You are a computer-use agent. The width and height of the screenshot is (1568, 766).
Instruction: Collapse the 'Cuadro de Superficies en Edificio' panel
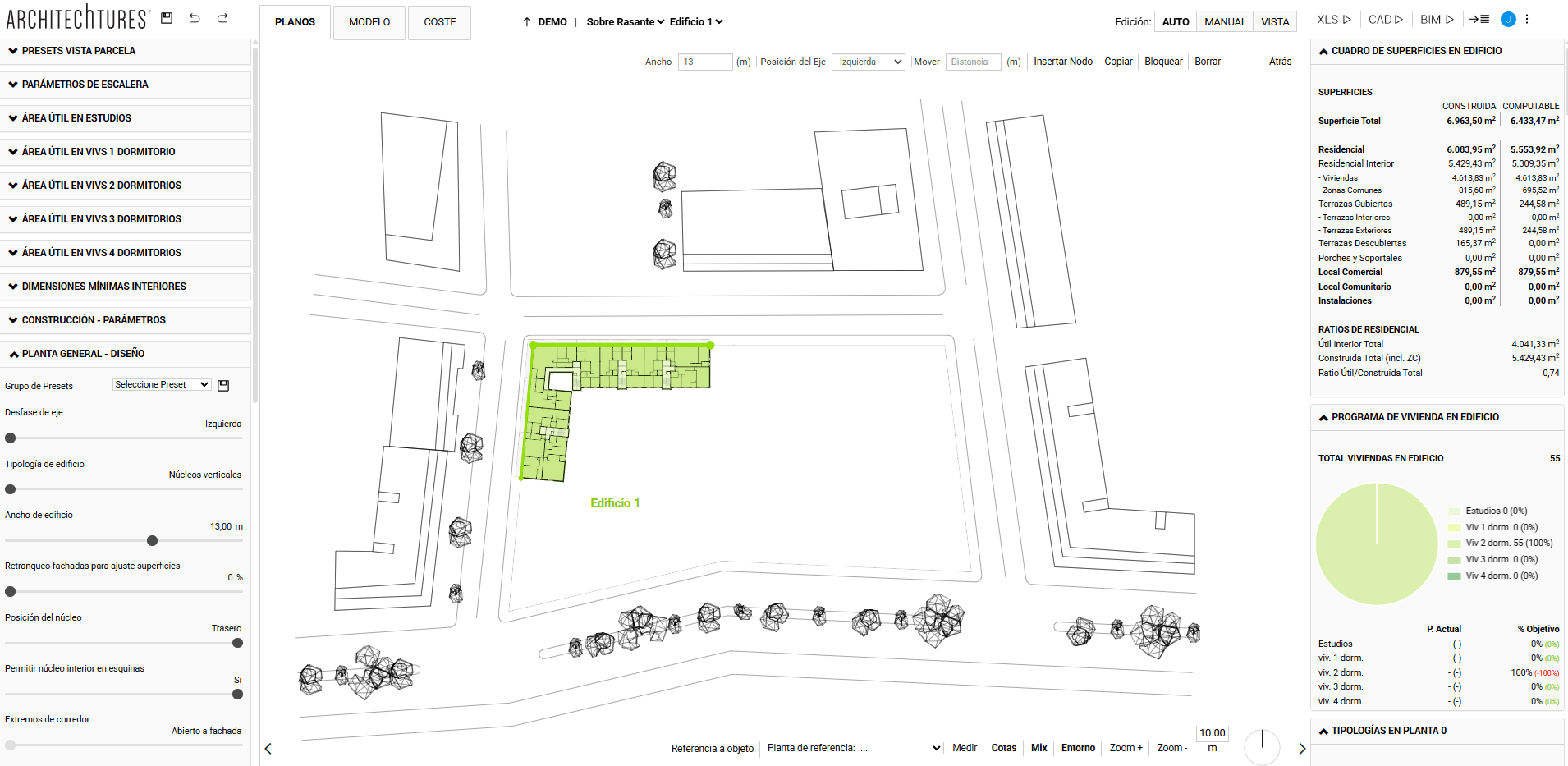point(1323,50)
